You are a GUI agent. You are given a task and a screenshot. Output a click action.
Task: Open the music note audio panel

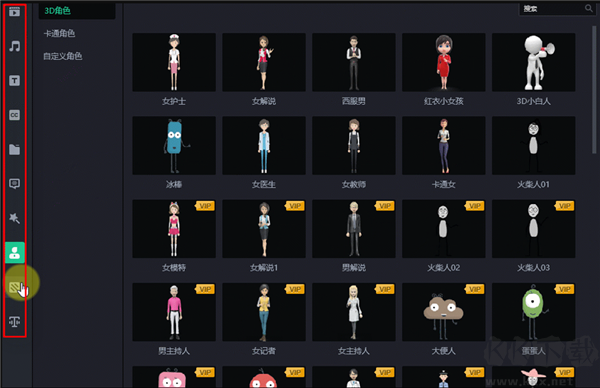[x=15, y=46]
